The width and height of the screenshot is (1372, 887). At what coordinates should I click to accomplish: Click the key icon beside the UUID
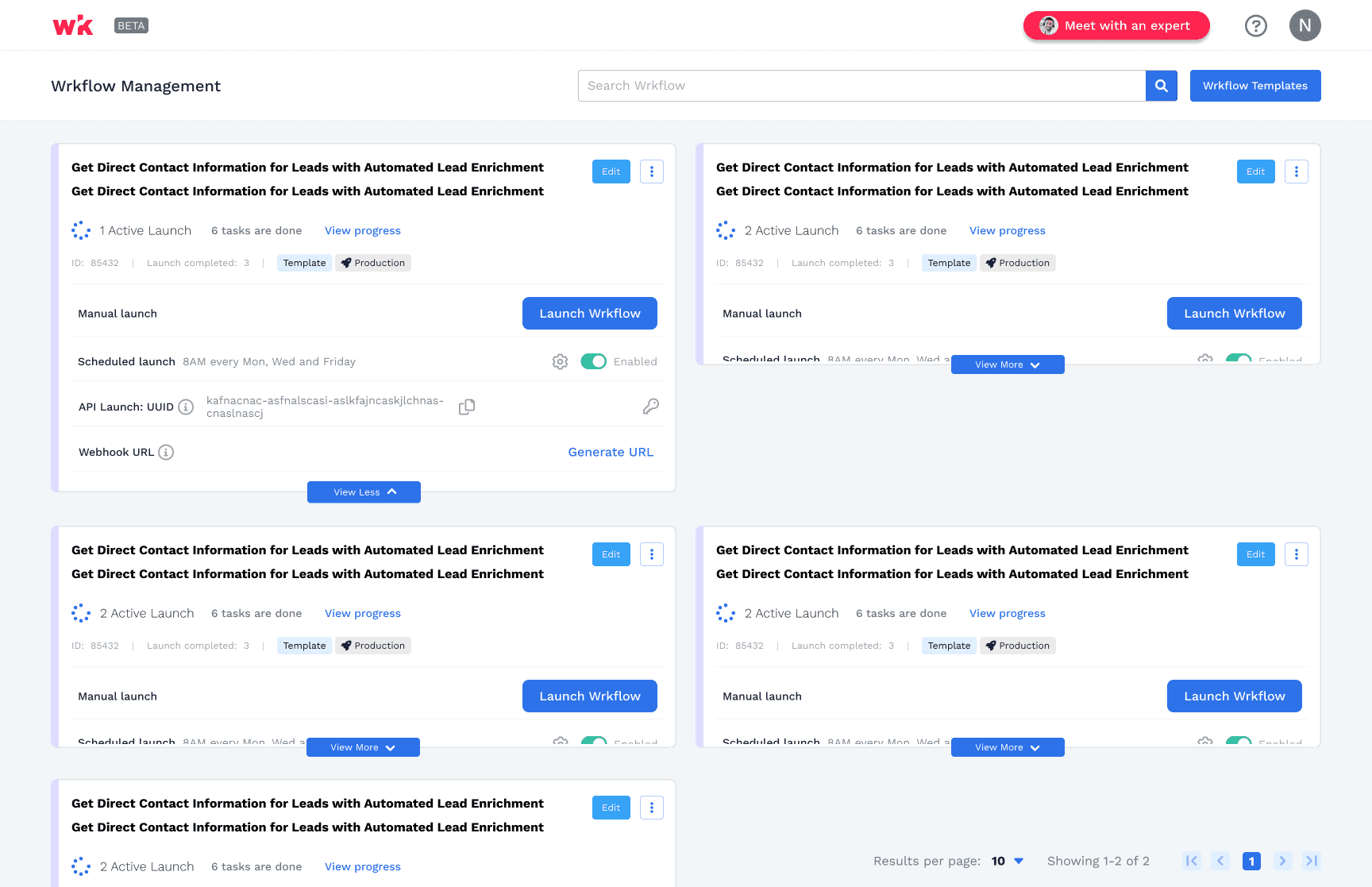[651, 406]
